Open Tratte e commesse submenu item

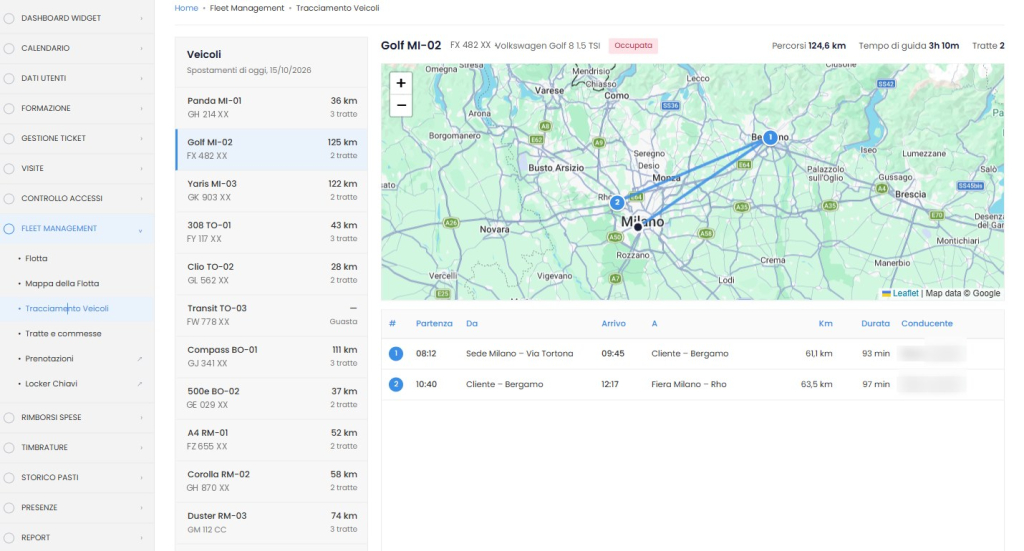63,334
